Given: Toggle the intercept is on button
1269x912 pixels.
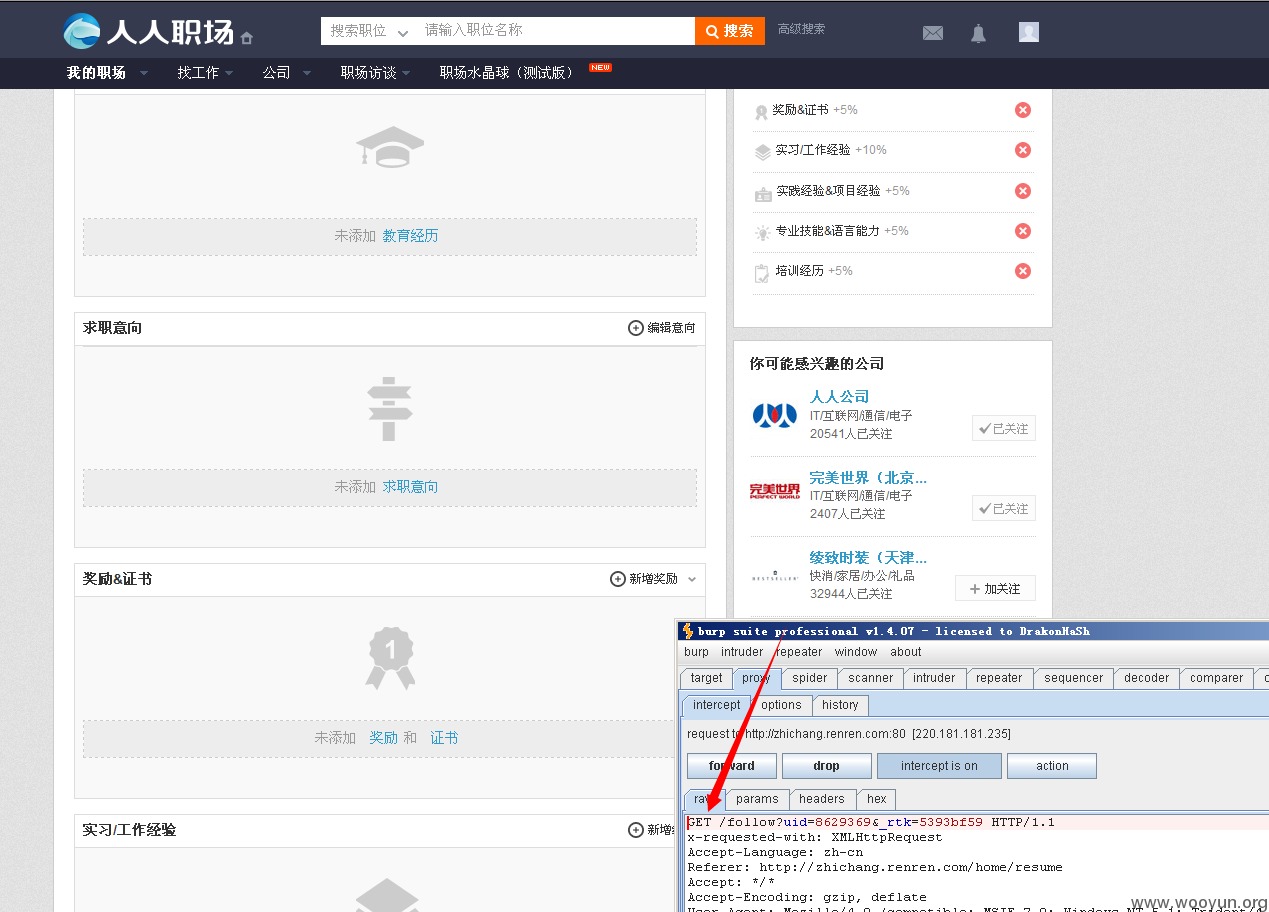Looking at the screenshot, I should tap(939, 766).
